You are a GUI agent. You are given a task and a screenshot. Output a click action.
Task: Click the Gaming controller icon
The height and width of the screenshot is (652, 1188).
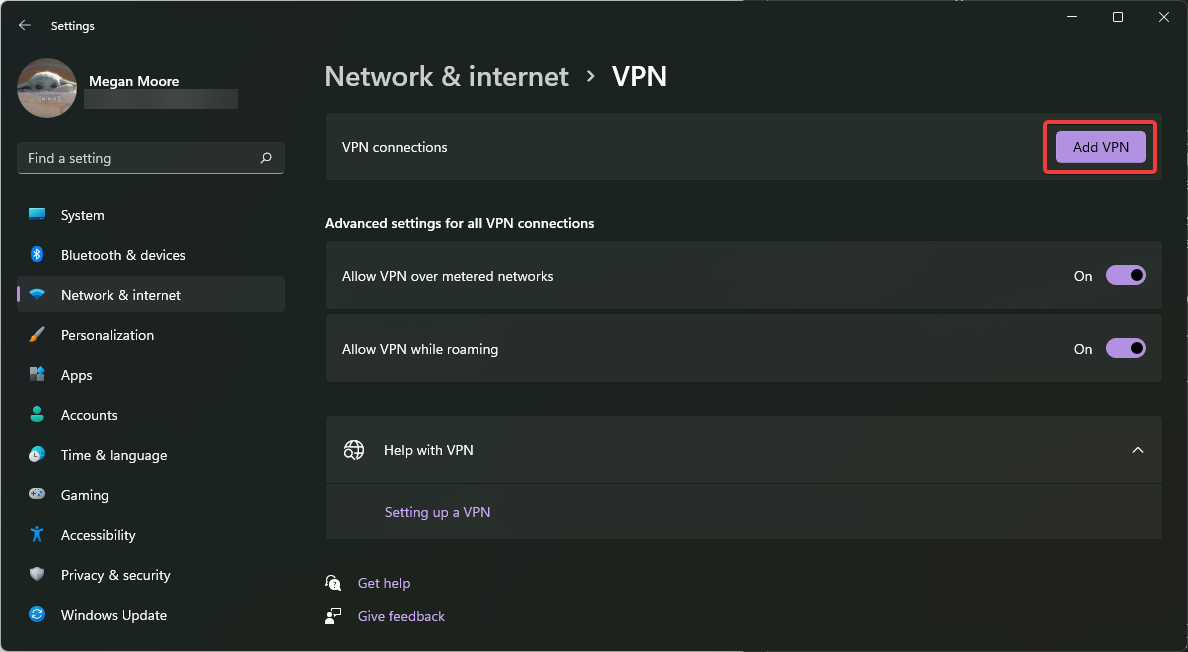point(37,494)
